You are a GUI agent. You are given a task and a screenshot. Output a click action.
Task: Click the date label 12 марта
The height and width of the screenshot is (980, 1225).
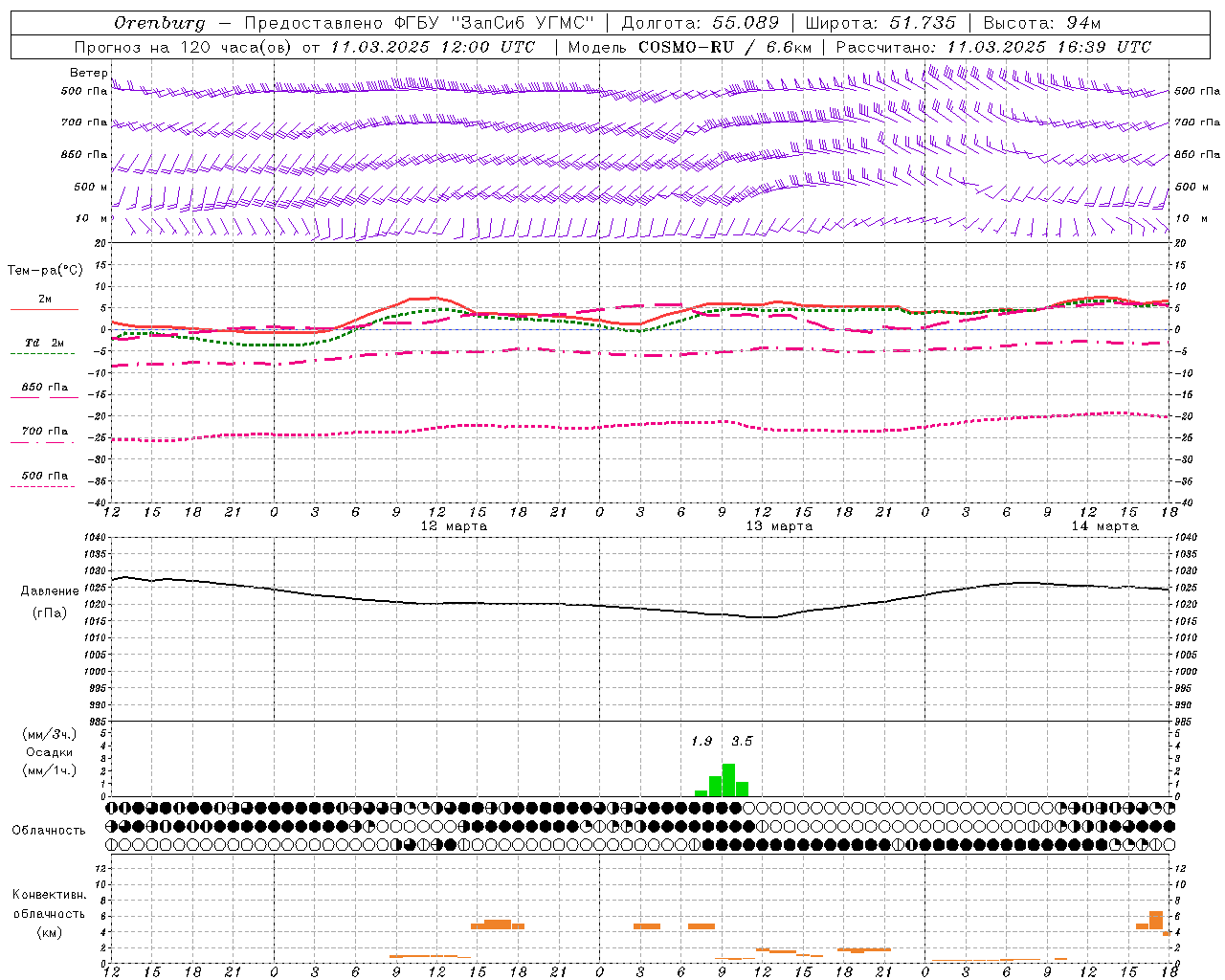point(454,526)
